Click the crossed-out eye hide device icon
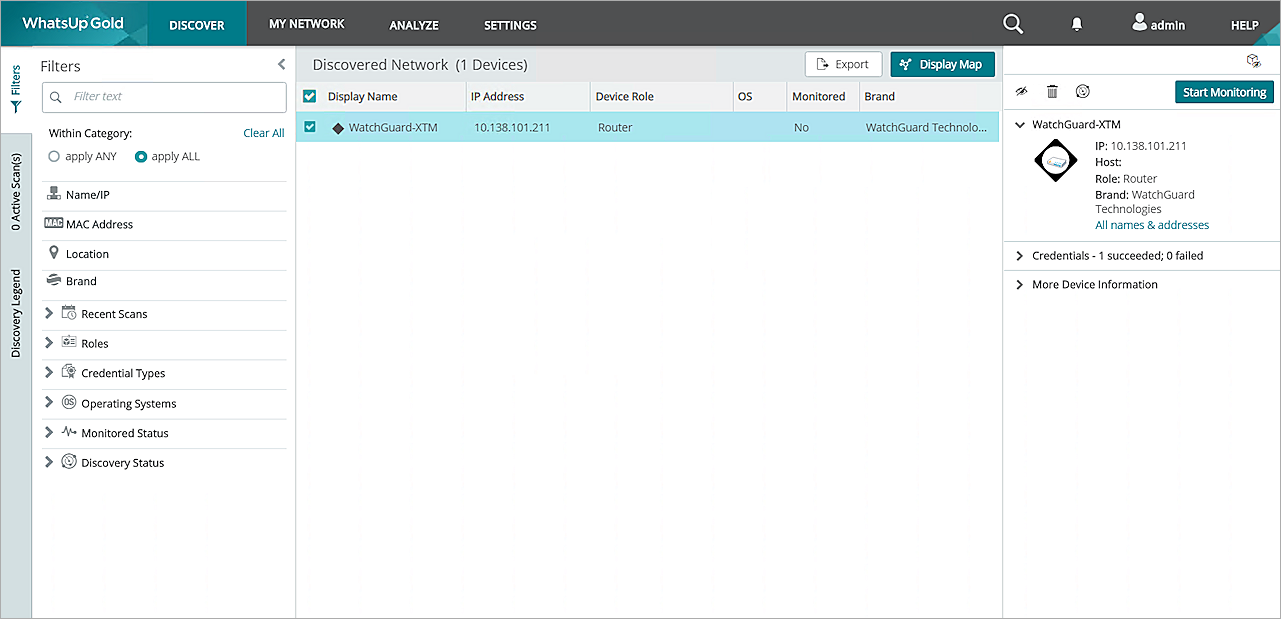 click(1021, 92)
